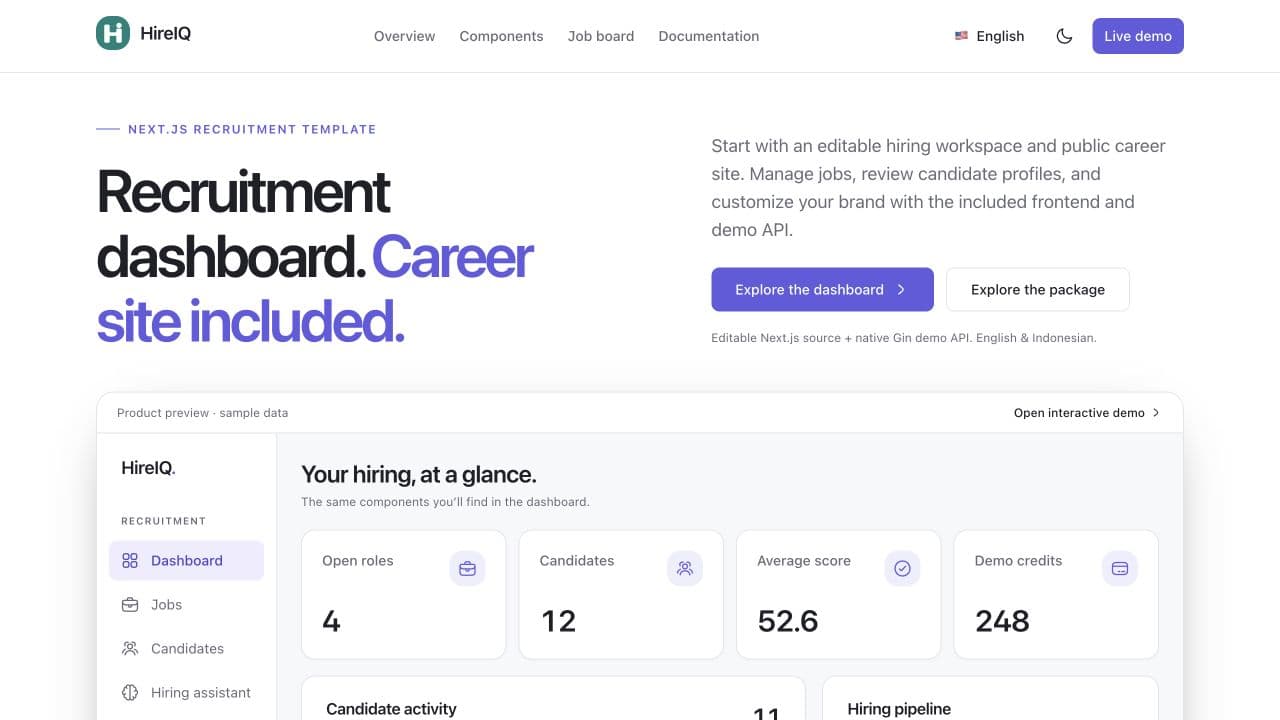This screenshot has height=720, width=1280.
Task: Click the Hiring assistant brain icon
Action: 130,692
